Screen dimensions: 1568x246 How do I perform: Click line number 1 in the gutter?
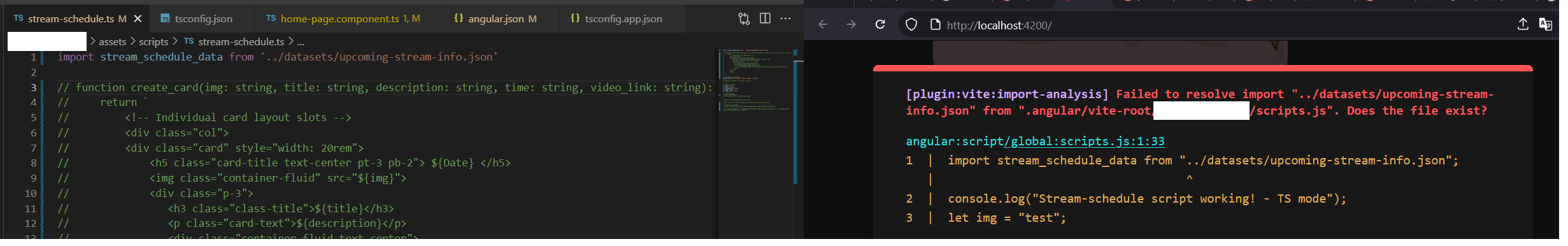click(33, 57)
